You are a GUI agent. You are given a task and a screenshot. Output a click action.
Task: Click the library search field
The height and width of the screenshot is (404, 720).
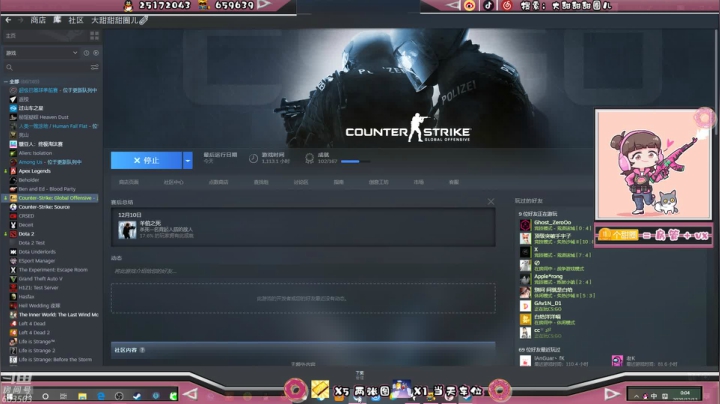point(51,67)
